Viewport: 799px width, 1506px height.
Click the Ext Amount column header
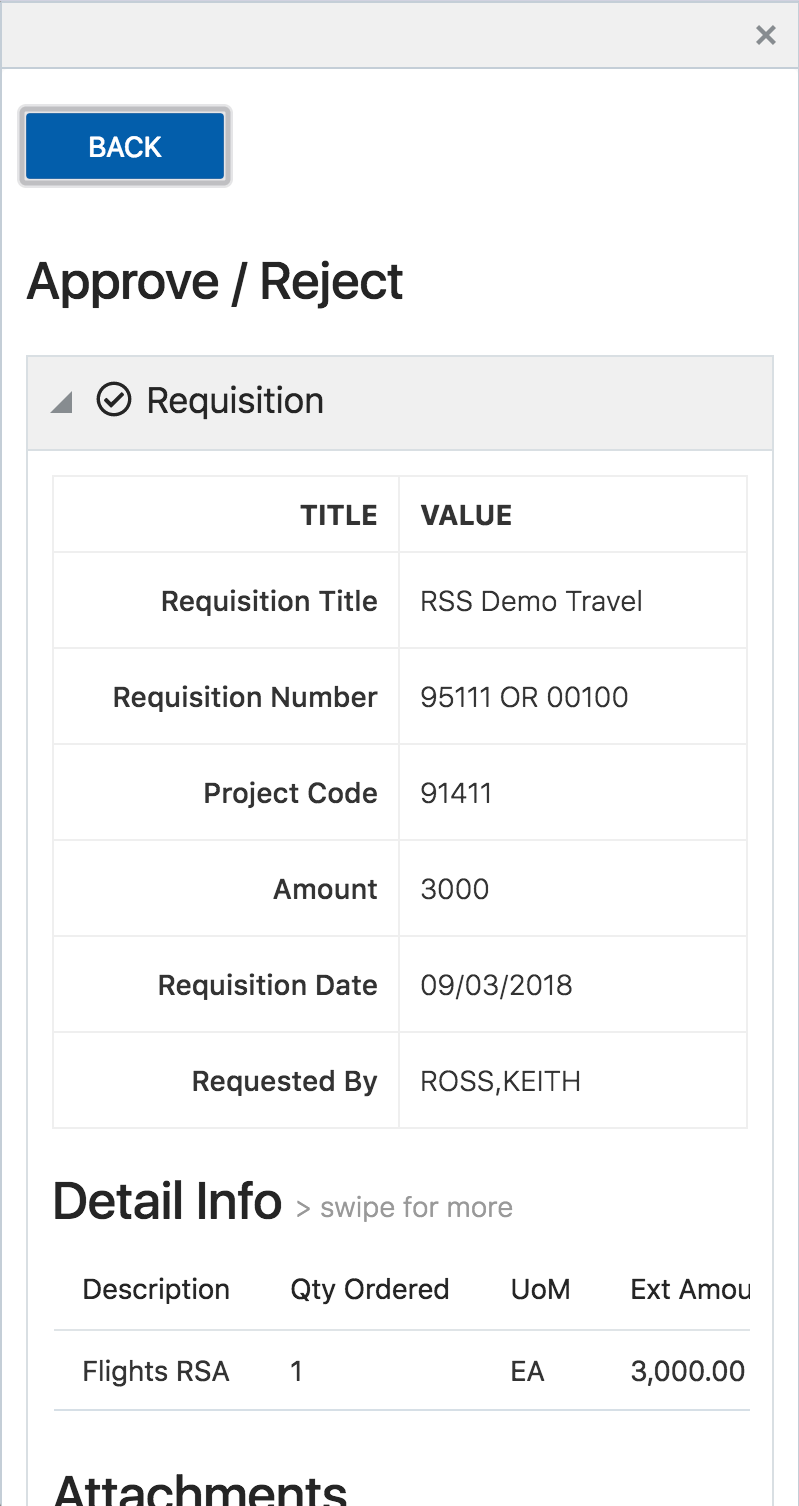coord(689,1289)
